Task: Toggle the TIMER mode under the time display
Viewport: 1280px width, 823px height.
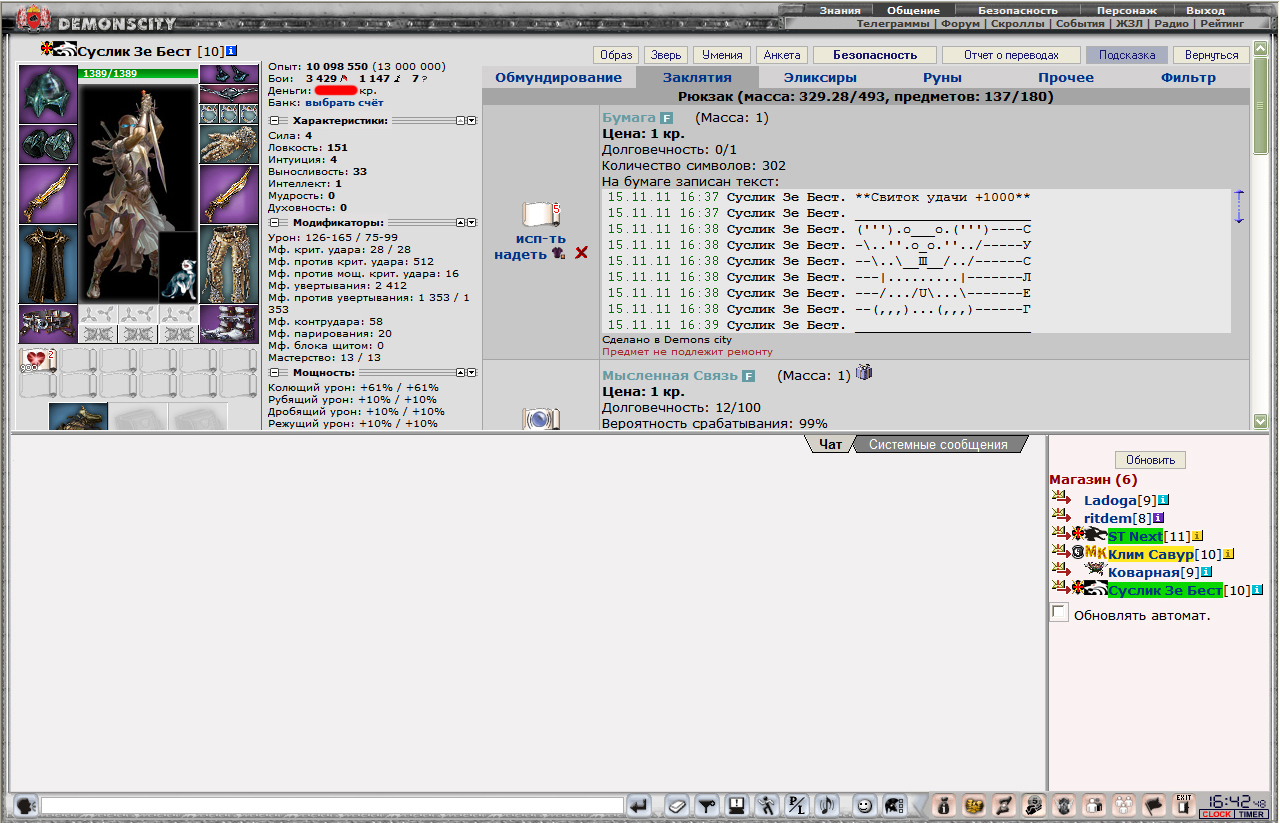Action: [1251, 814]
